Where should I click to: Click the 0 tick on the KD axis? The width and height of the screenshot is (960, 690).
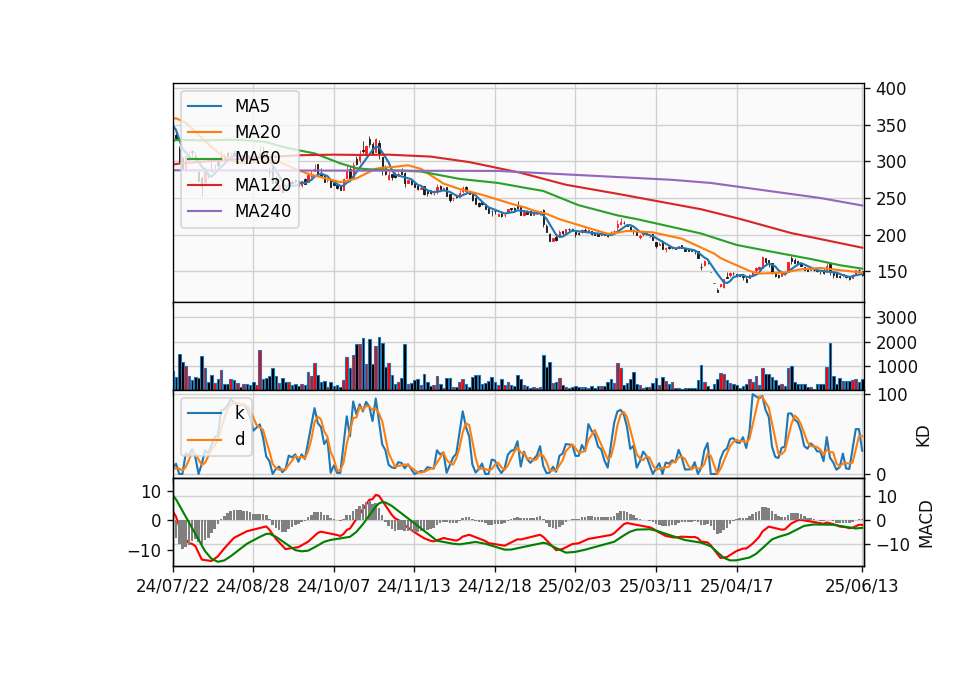click(x=880, y=474)
